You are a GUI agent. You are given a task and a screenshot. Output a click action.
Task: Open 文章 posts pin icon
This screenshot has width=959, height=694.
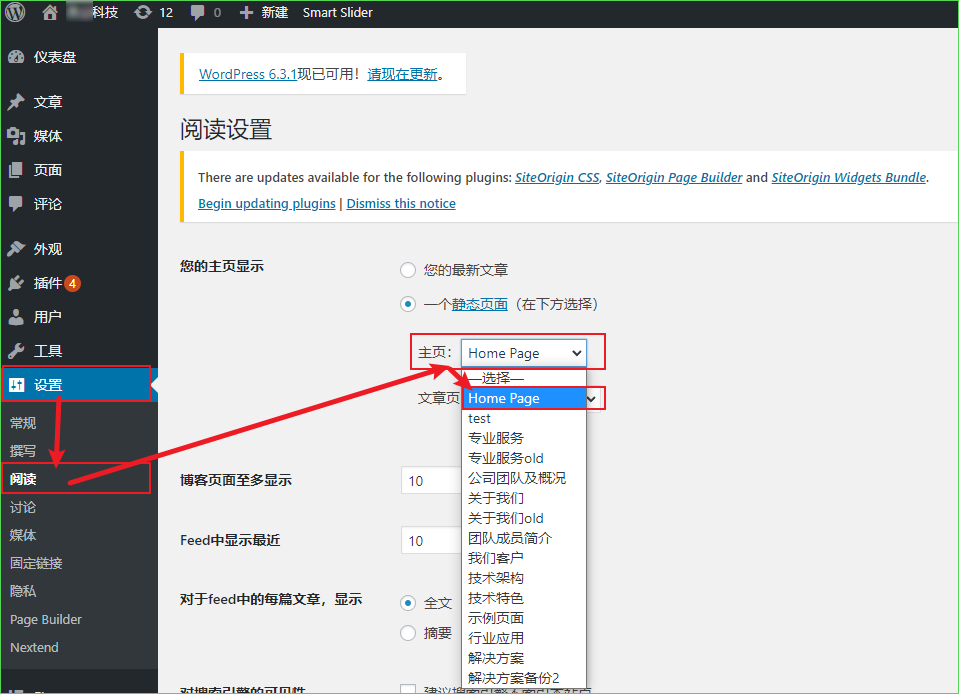point(17,102)
